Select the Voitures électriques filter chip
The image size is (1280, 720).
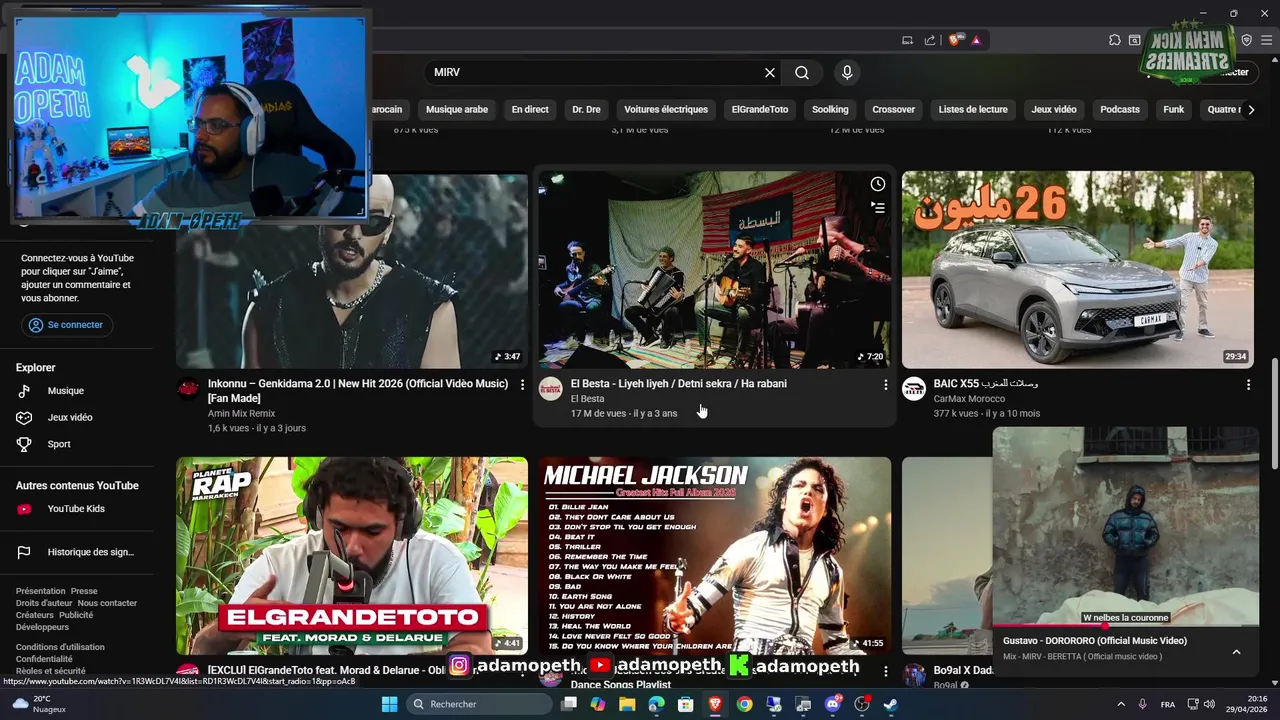[666, 110]
